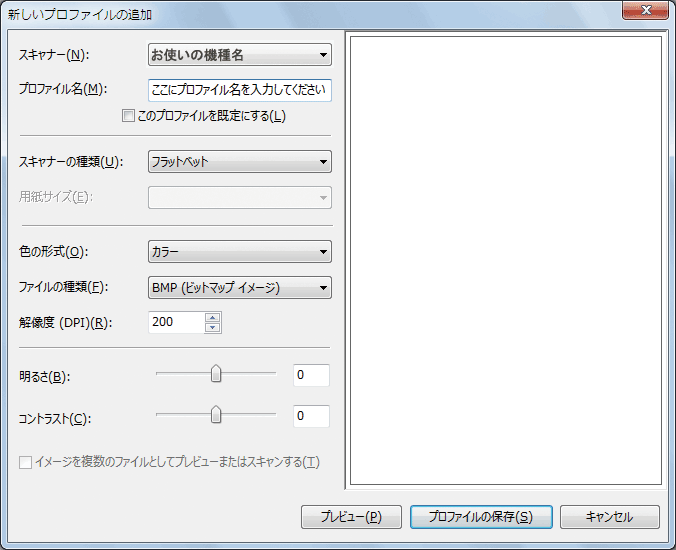676x550 pixels.
Task: Click the 明るさ brightness slider handle
Action: 215,374
